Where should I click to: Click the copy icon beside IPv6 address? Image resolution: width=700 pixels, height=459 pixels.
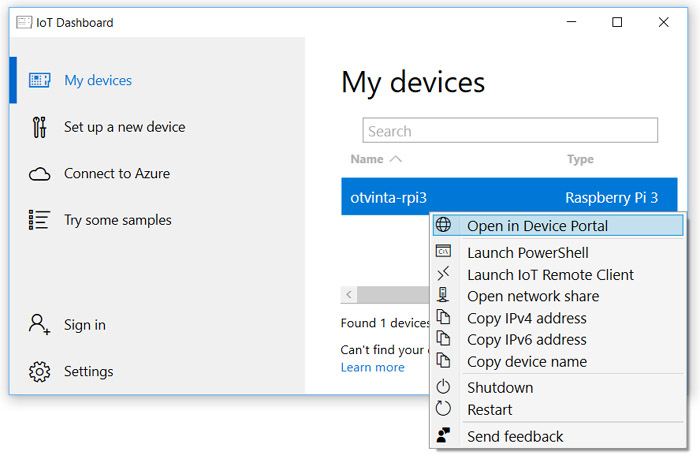click(443, 338)
